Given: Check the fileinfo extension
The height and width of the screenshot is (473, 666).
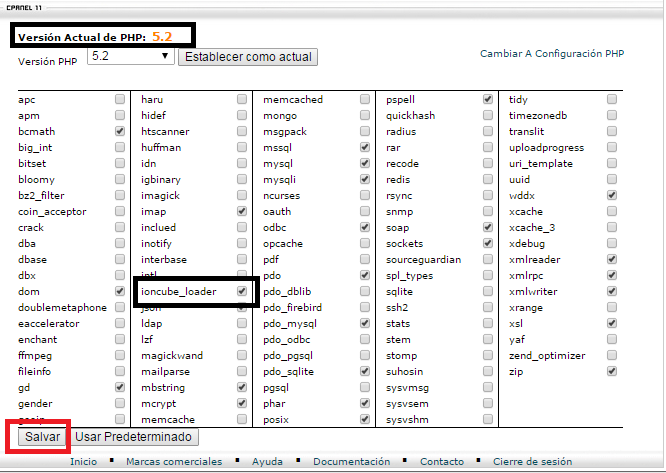Looking at the screenshot, I should point(120,371).
